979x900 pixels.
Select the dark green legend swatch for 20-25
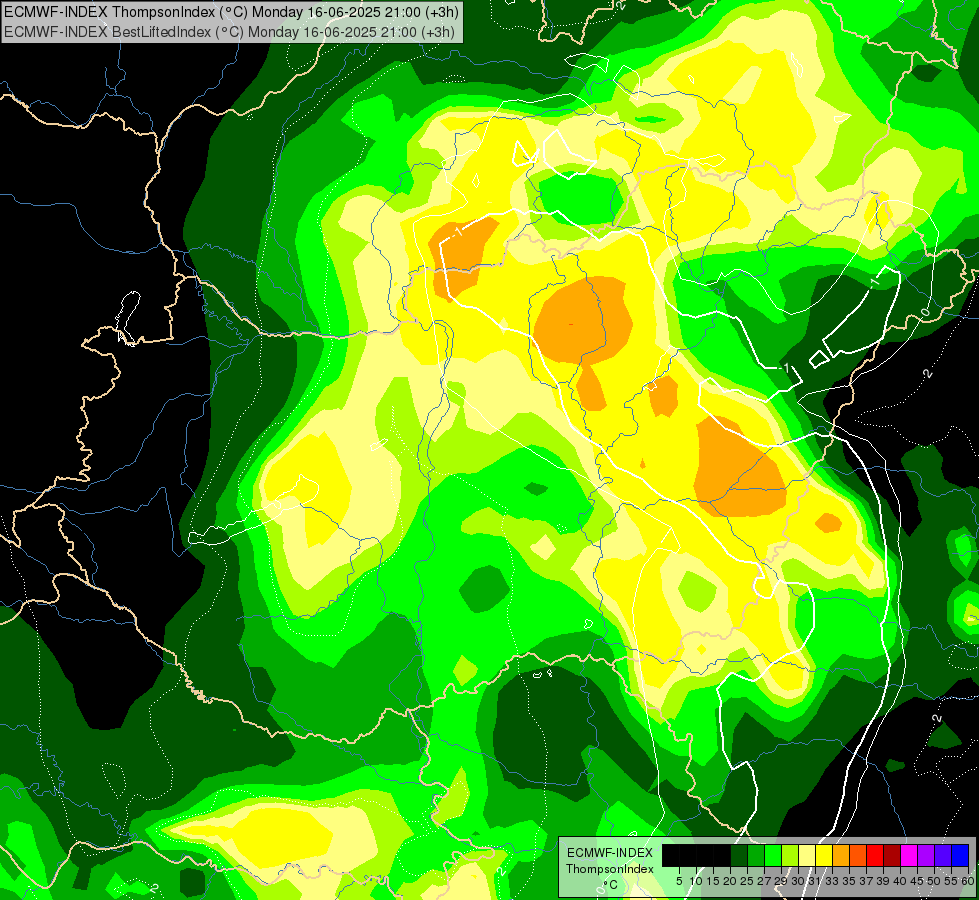coord(739,855)
